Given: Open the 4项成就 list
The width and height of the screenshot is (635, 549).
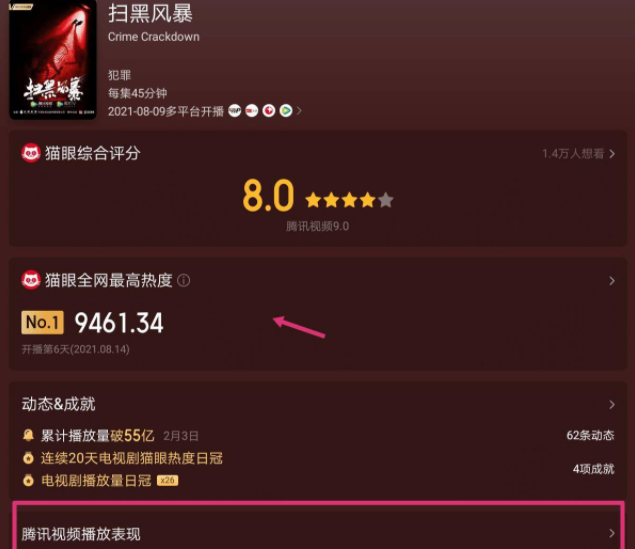Looking at the screenshot, I should point(593,469).
